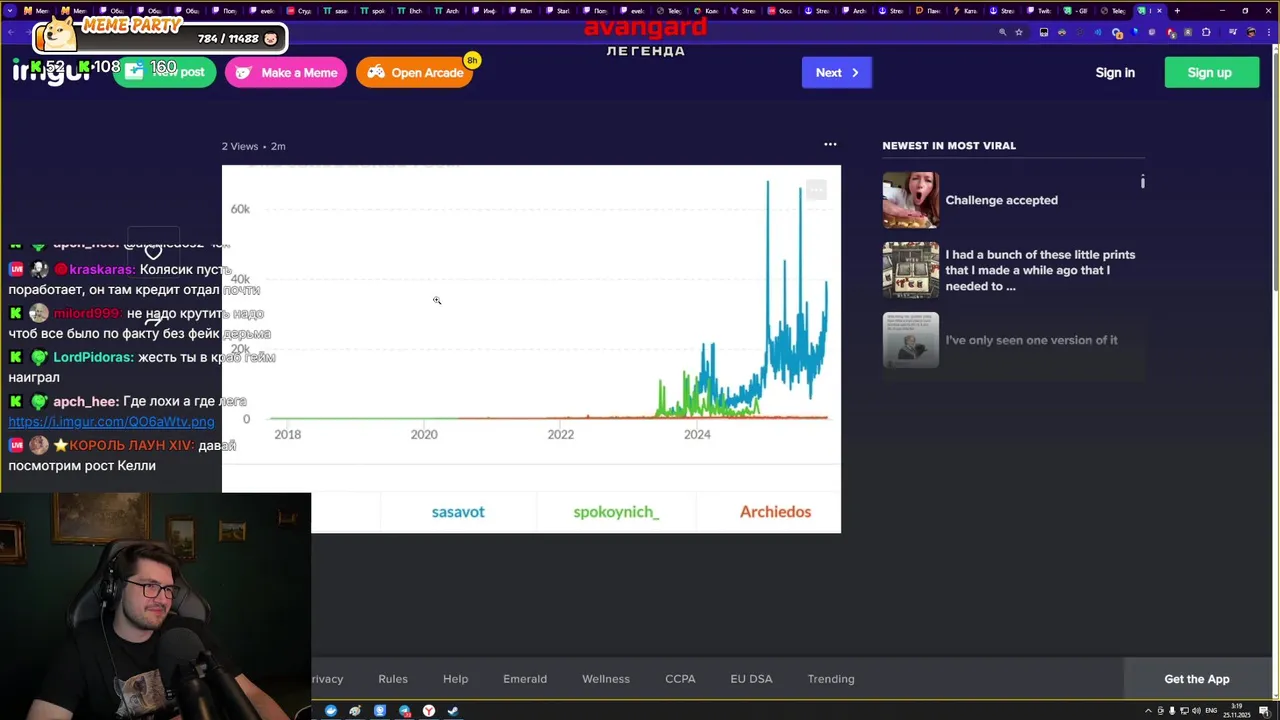Expand the system tray hidden icons chevron
The height and width of the screenshot is (720, 1280).
pos(1147,711)
